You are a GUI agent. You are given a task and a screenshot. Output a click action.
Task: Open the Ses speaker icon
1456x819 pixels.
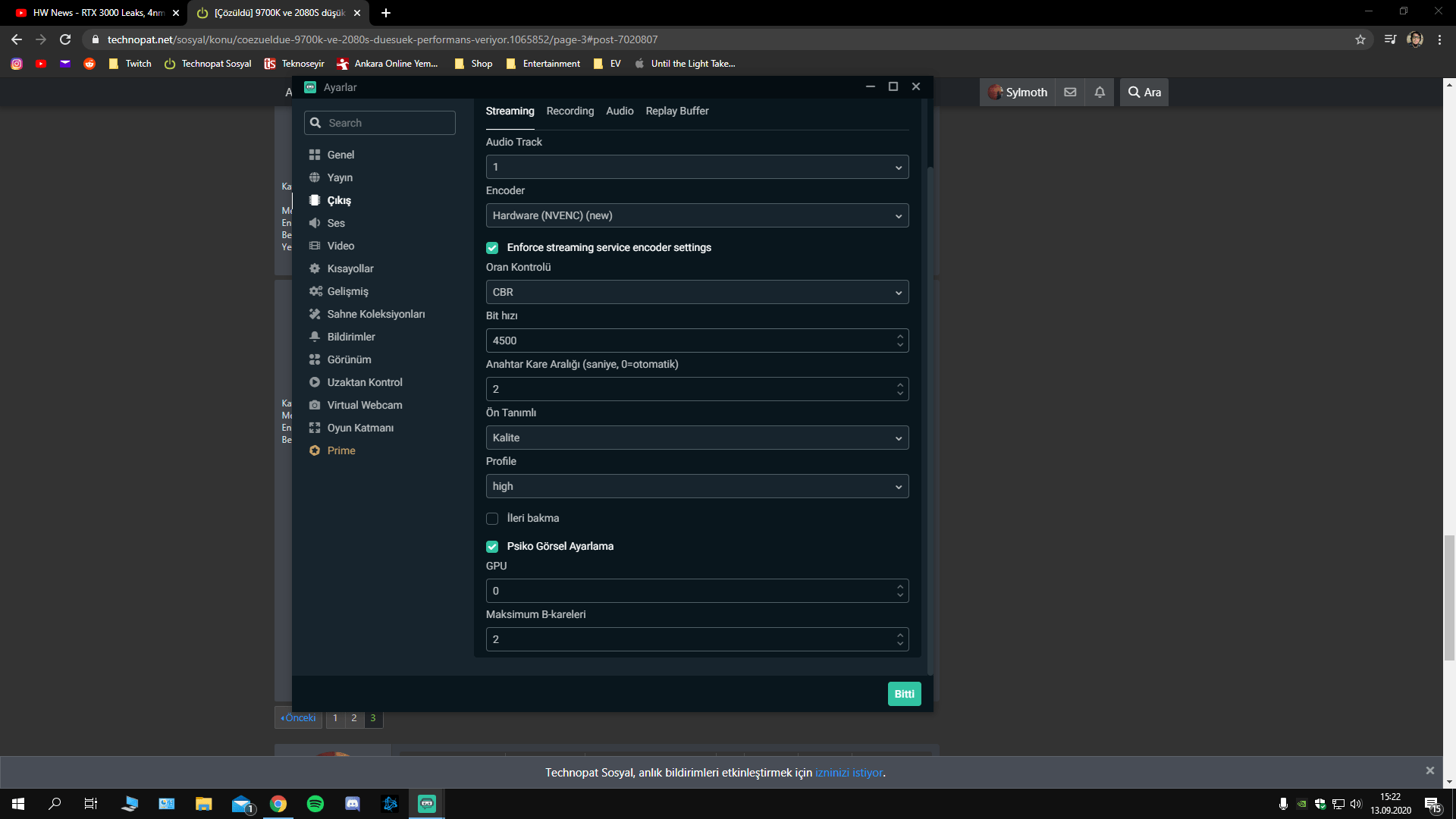pos(315,223)
